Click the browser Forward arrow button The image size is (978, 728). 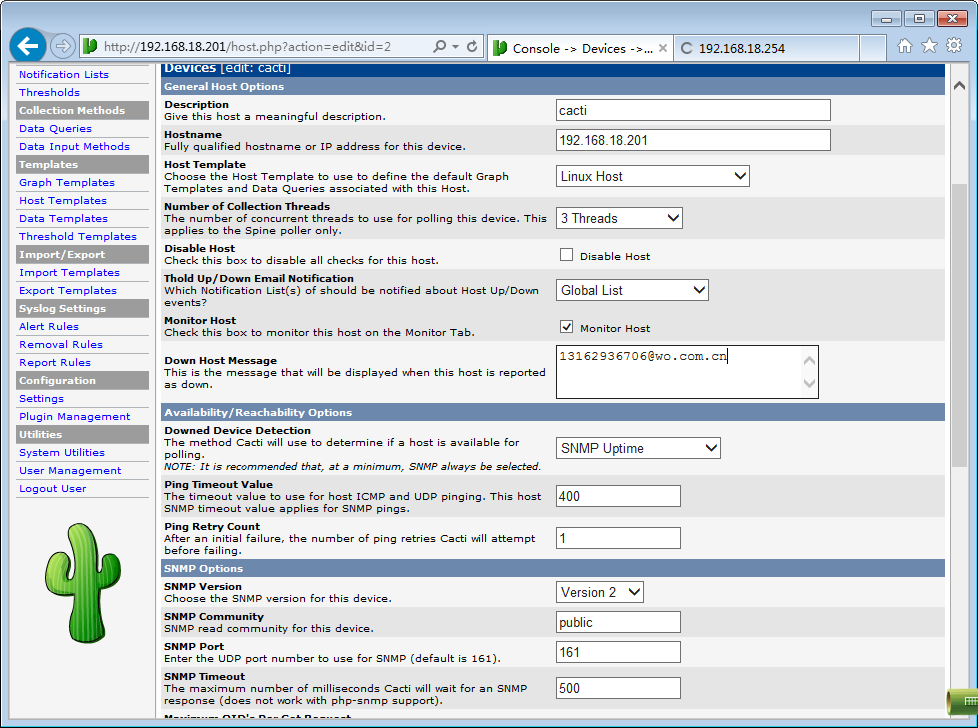62,46
